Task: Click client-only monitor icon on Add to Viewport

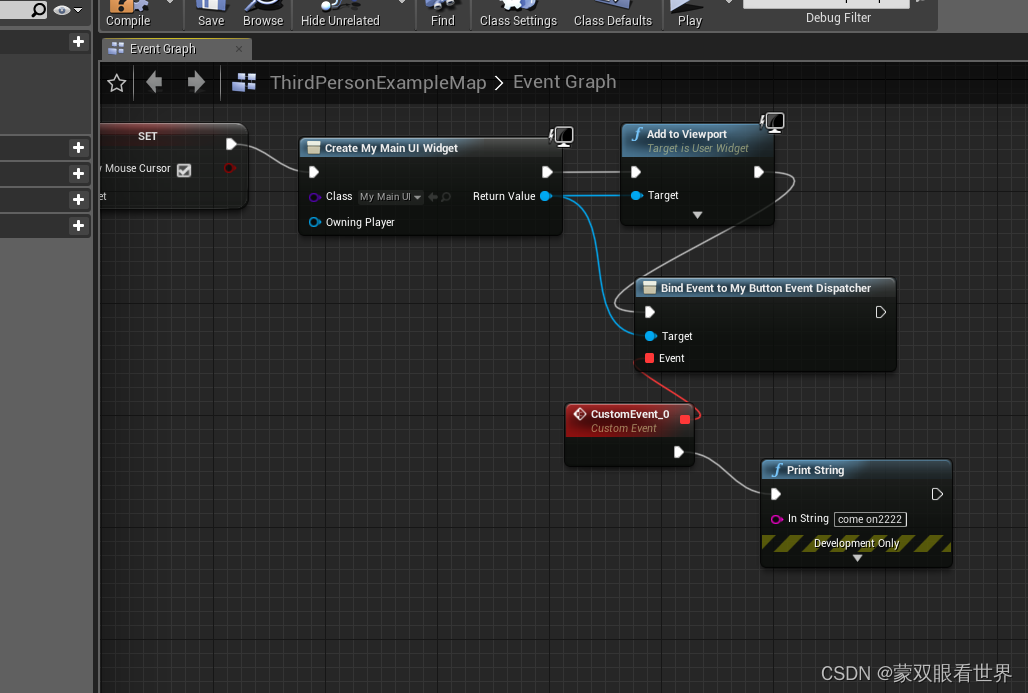Action: (774, 122)
